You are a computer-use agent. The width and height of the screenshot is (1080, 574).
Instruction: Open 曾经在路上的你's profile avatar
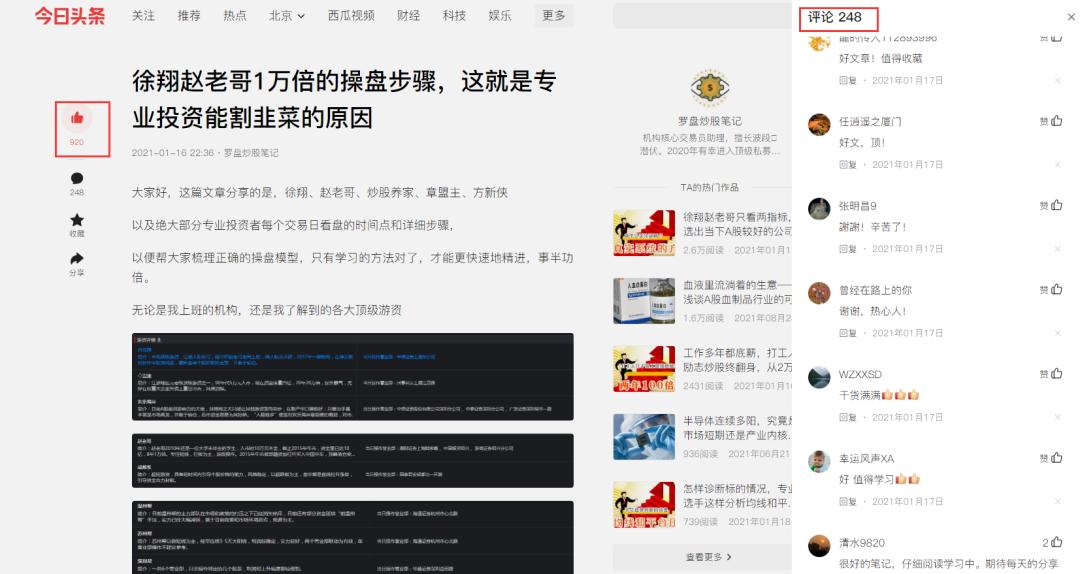click(x=819, y=293)
